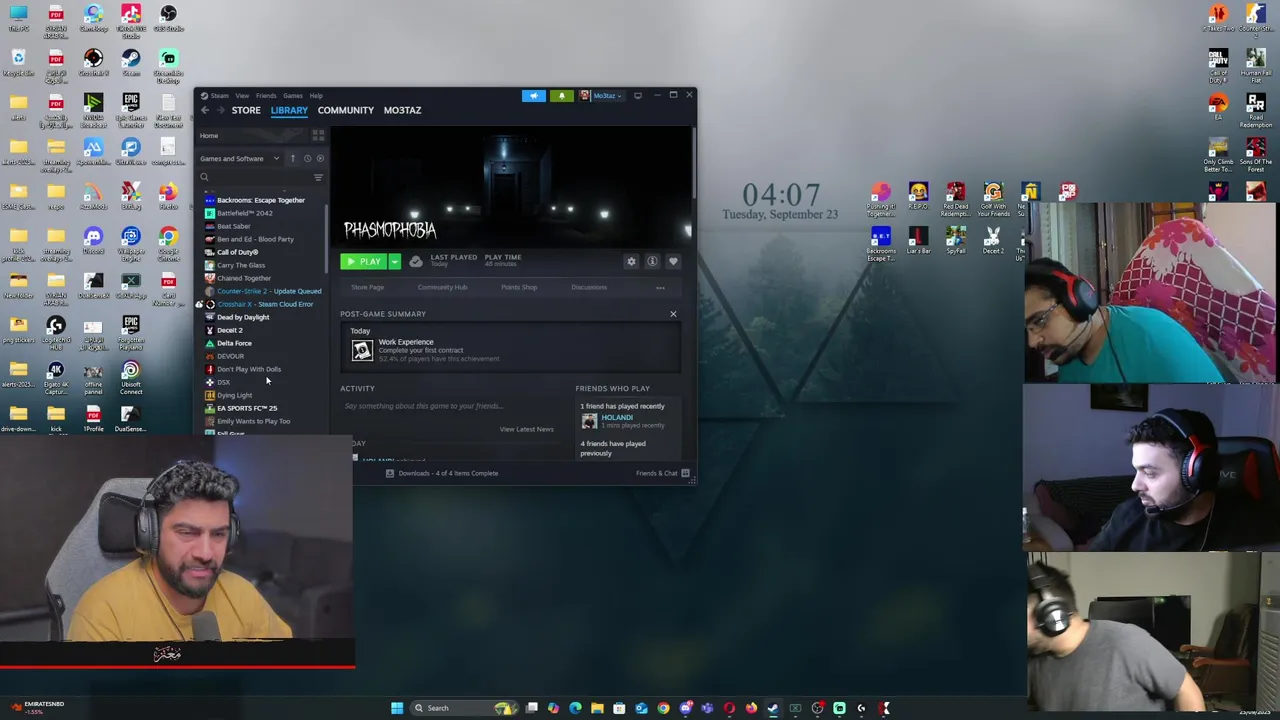Click the Phasmophobia game info icon
The width and height of the screenshot is (1280, 720).
tap(652, 262)
